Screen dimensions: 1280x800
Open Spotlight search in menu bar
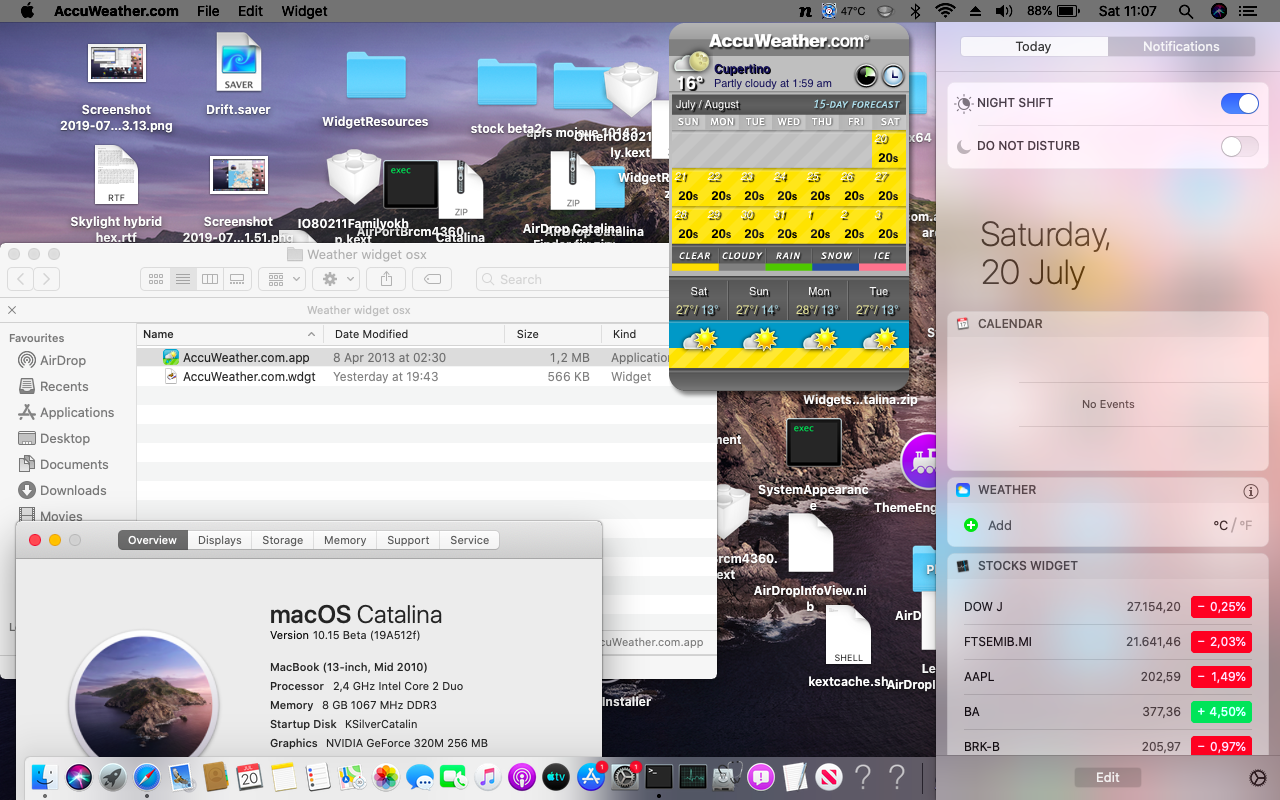(x=1185, y=12)
